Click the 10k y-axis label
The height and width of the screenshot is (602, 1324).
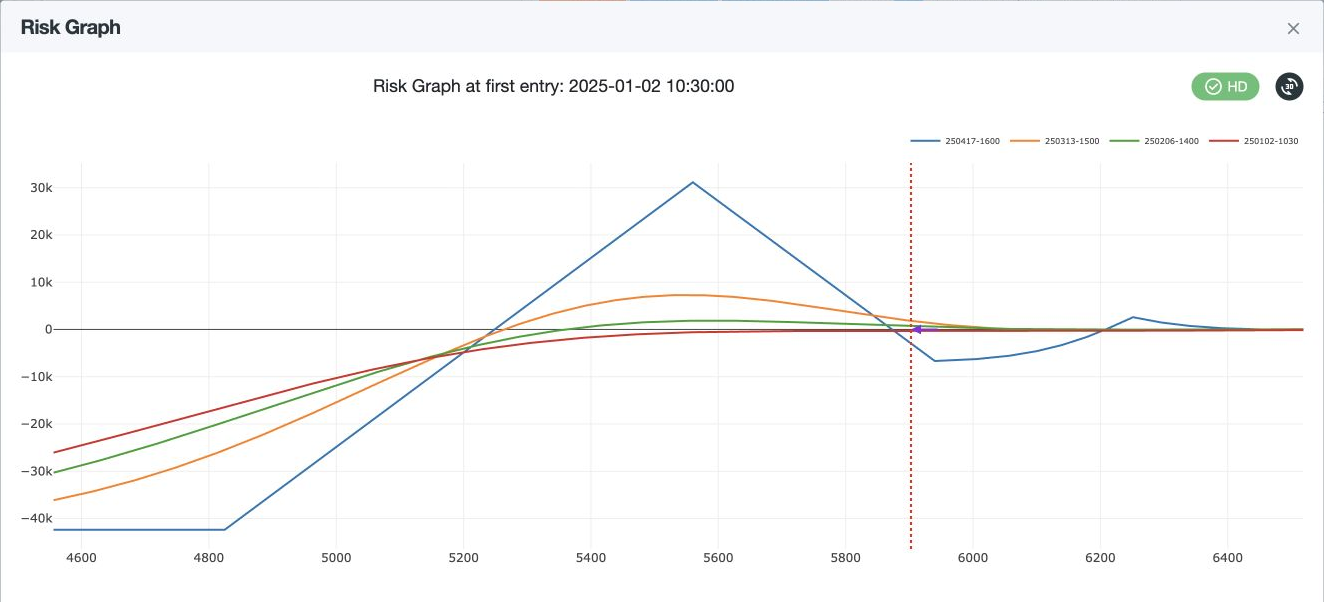pos(41,282)
